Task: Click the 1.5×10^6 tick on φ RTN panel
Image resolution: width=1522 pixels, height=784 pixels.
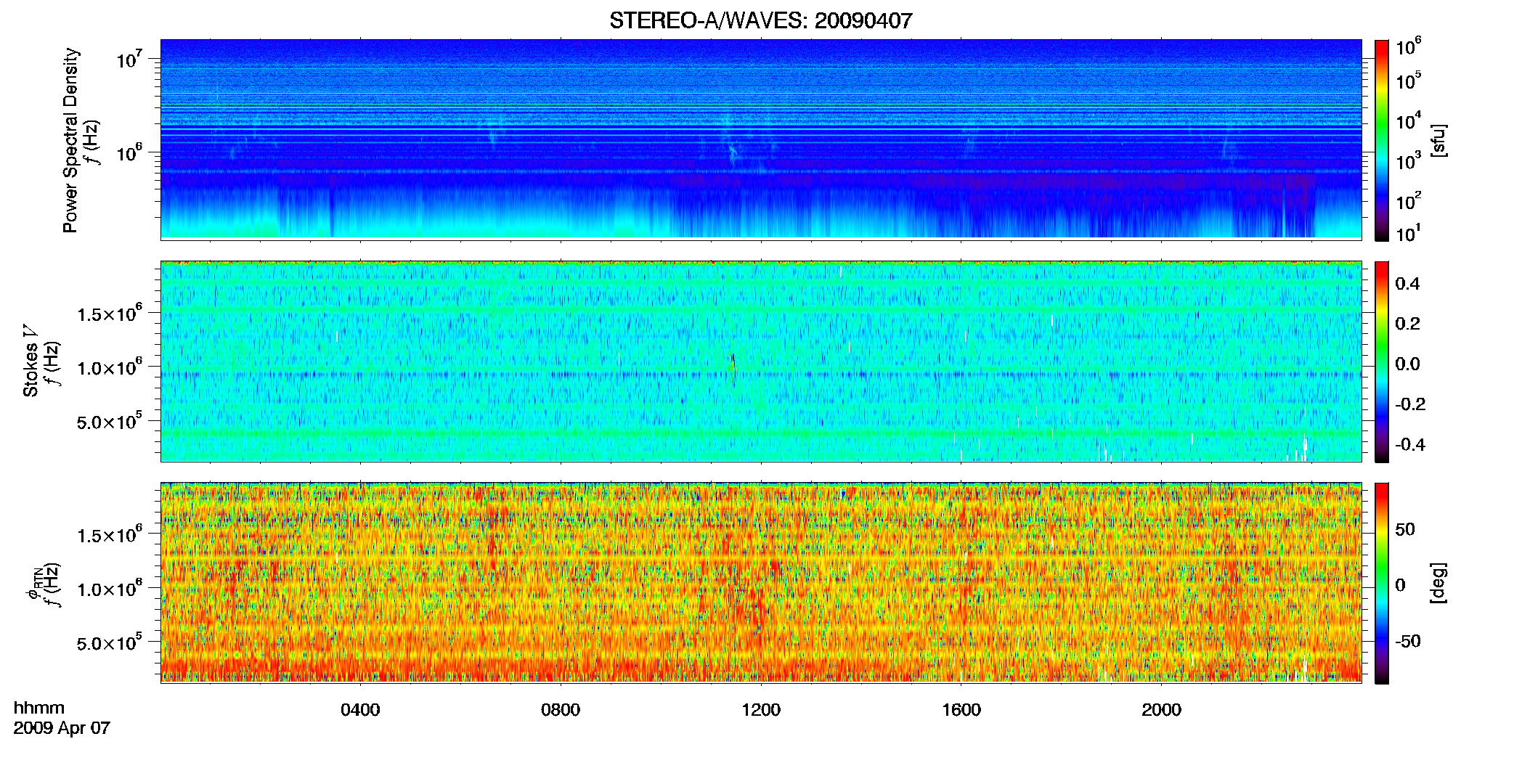Action: (x=110, y=534)
